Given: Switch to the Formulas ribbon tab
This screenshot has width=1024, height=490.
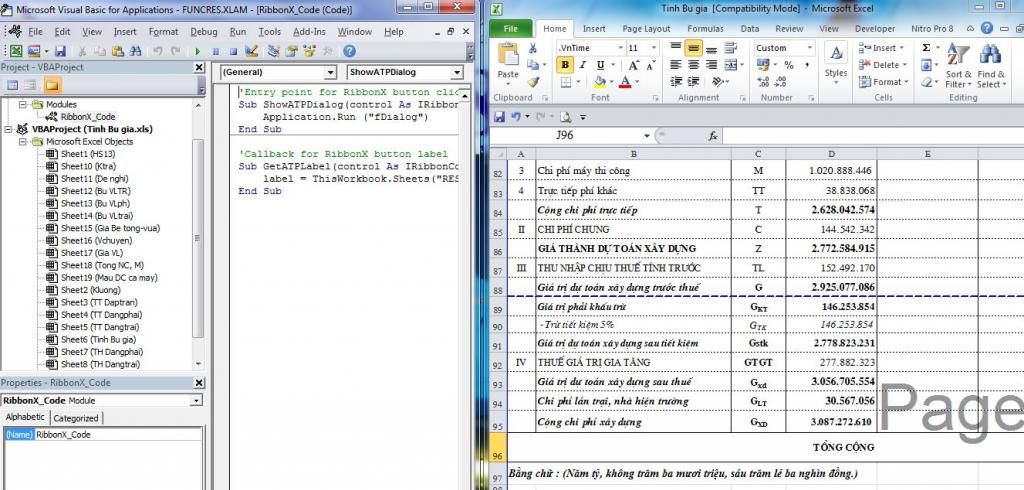Looking at the screenshot, I should (x=705, y=29).
